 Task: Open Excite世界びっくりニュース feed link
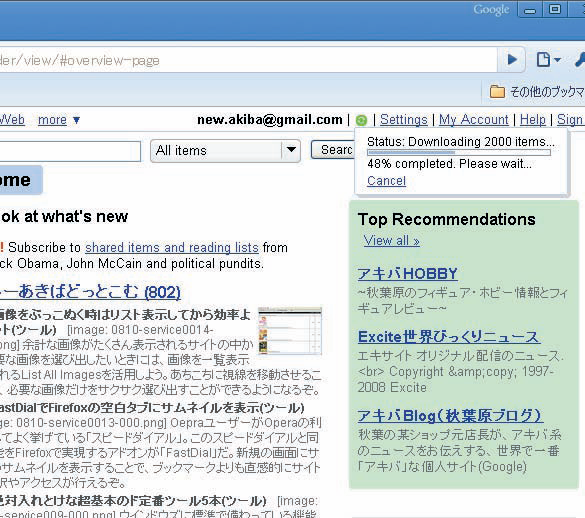coord(449,337)
